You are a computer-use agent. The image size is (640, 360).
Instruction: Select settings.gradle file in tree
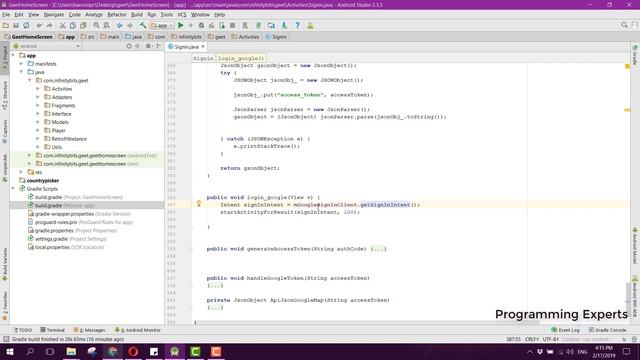tap(67, 239)
